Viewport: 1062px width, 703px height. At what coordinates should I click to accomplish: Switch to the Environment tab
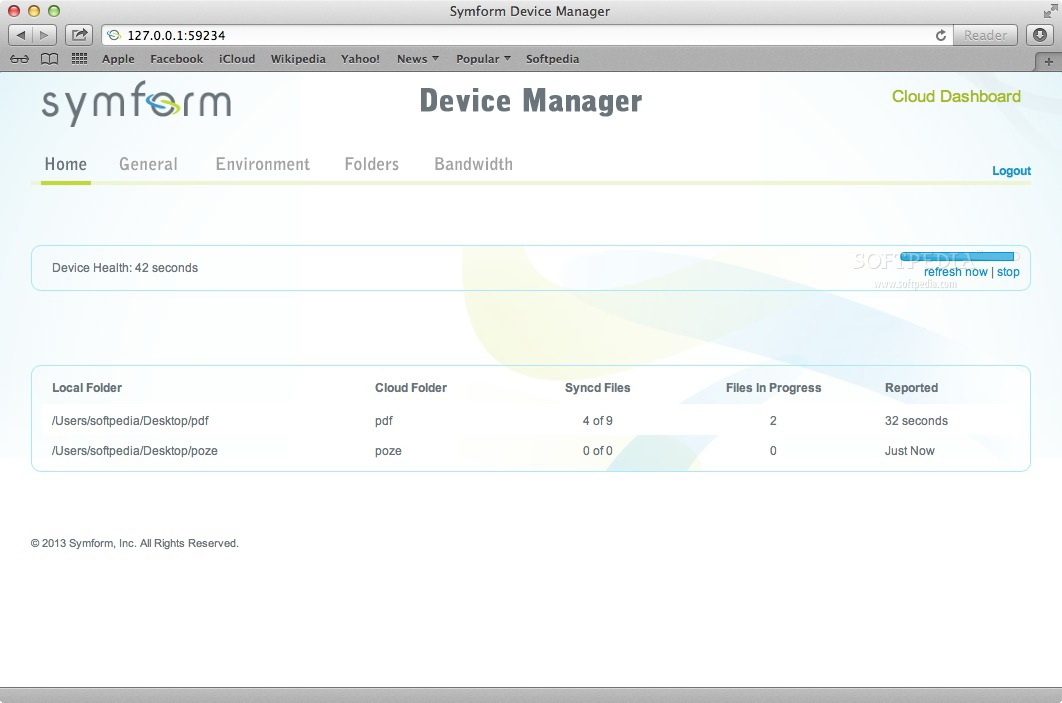point(263,164)
